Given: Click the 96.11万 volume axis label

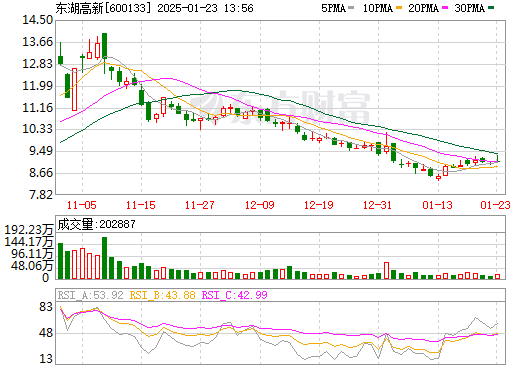Looking at the screenshot, I should [32, 254].
